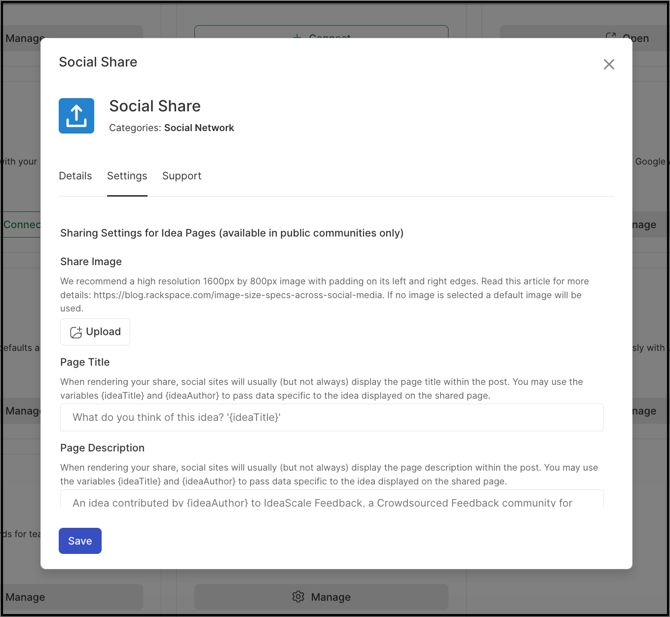Image resolution: width=670 pixels, height=617 pixels.
Task: Save the sharing settings
Action: [80, 541]
